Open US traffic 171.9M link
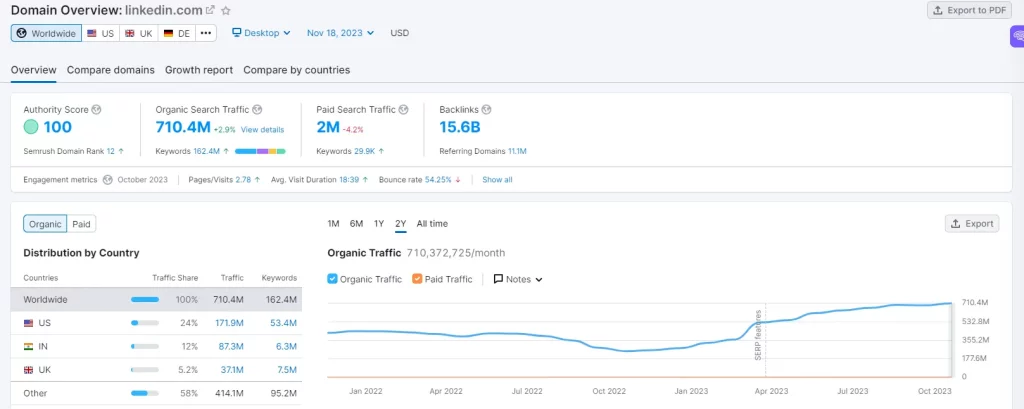Image resolution: width=1024 pixels, height=409 pixels. [x=229, y=323]
